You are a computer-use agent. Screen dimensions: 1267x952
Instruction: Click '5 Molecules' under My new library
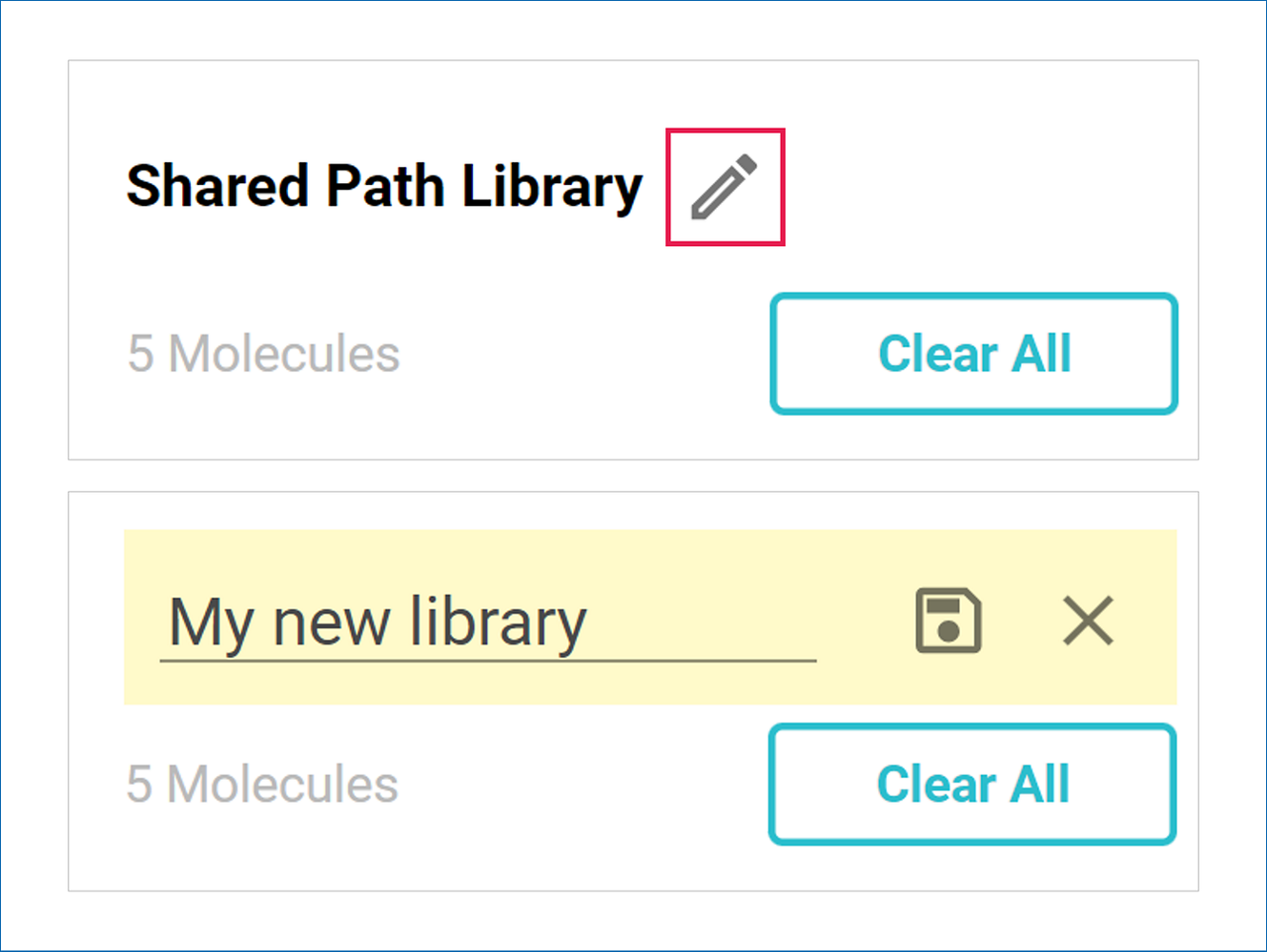pos(262,784)
